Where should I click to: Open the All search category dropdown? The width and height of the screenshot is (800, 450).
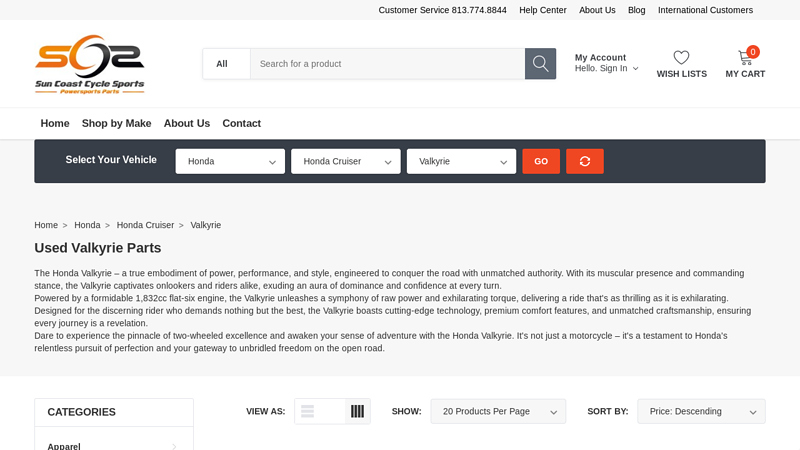click(x=226, y=64)
